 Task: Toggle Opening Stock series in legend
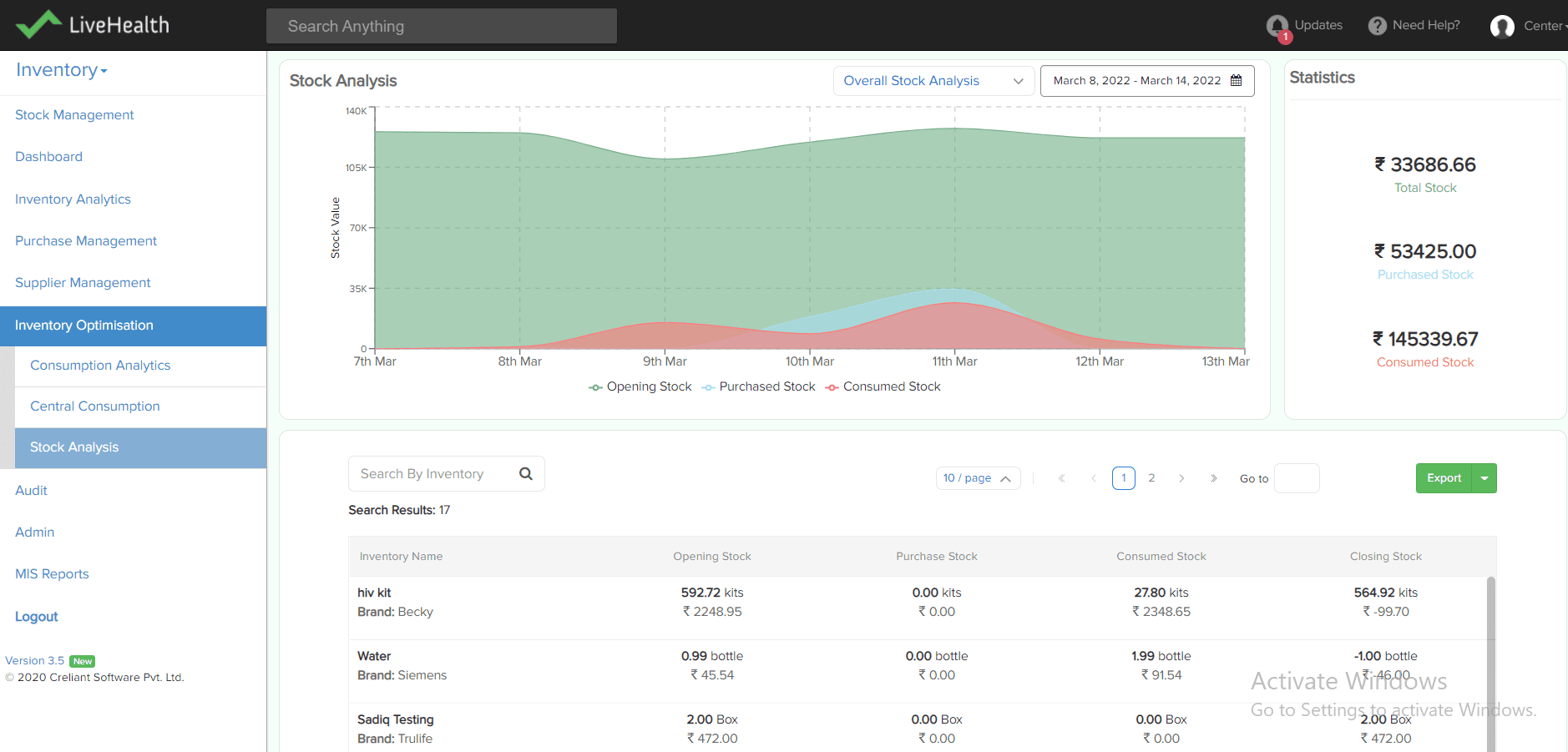pos(640,386)
